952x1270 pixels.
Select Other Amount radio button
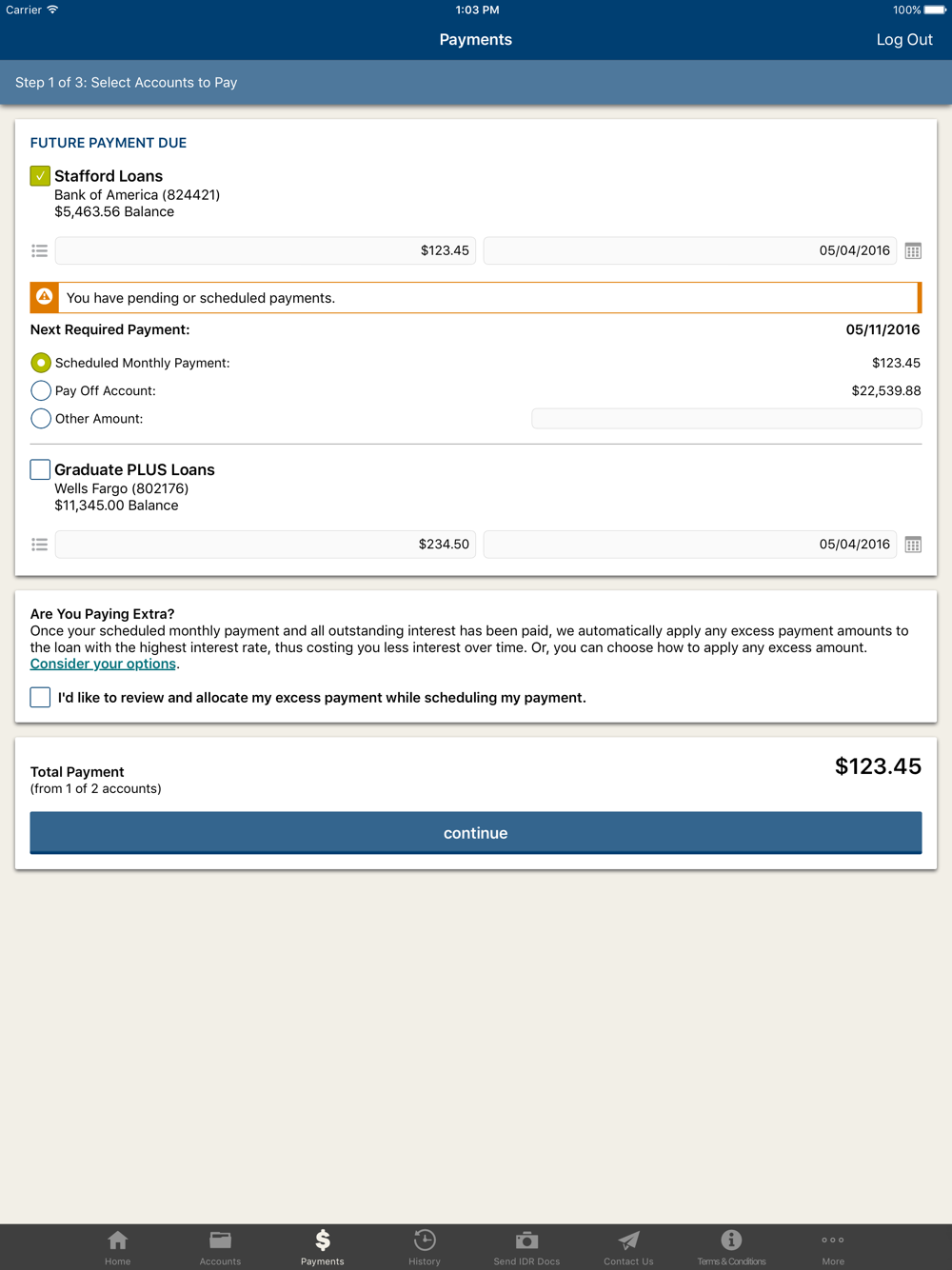[41, 419]
